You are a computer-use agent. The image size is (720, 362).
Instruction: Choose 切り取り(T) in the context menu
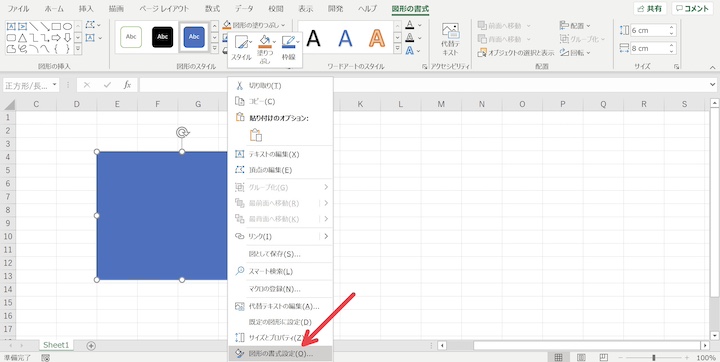[280, 85]
